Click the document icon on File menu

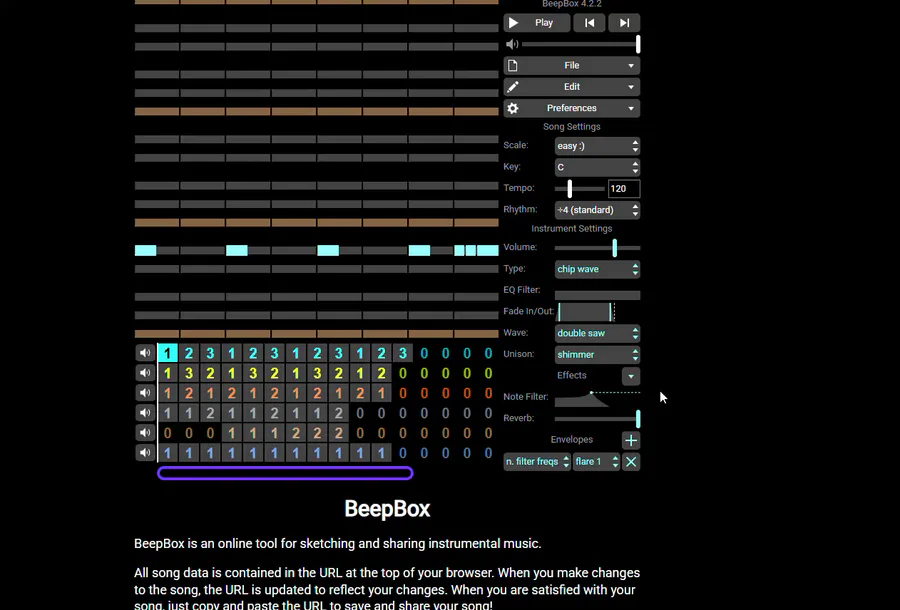pos(513,65)
